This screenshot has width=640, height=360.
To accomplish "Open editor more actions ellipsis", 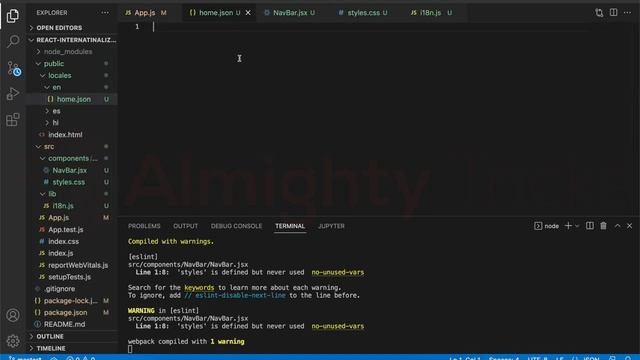I will [x=627, y=13].
